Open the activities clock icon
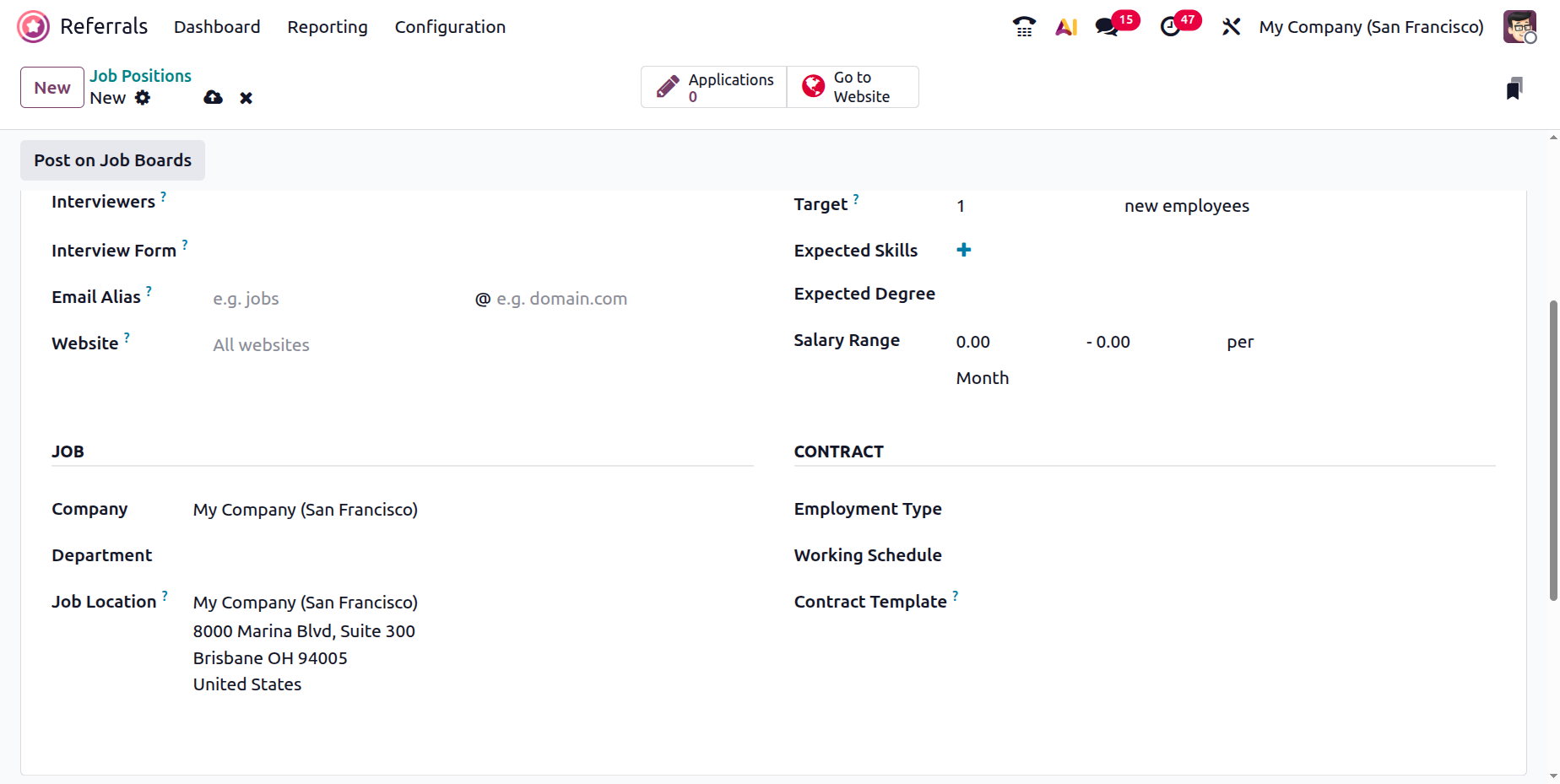The height and width of the screenshot is (784, 1560). tap(1170, 27)
